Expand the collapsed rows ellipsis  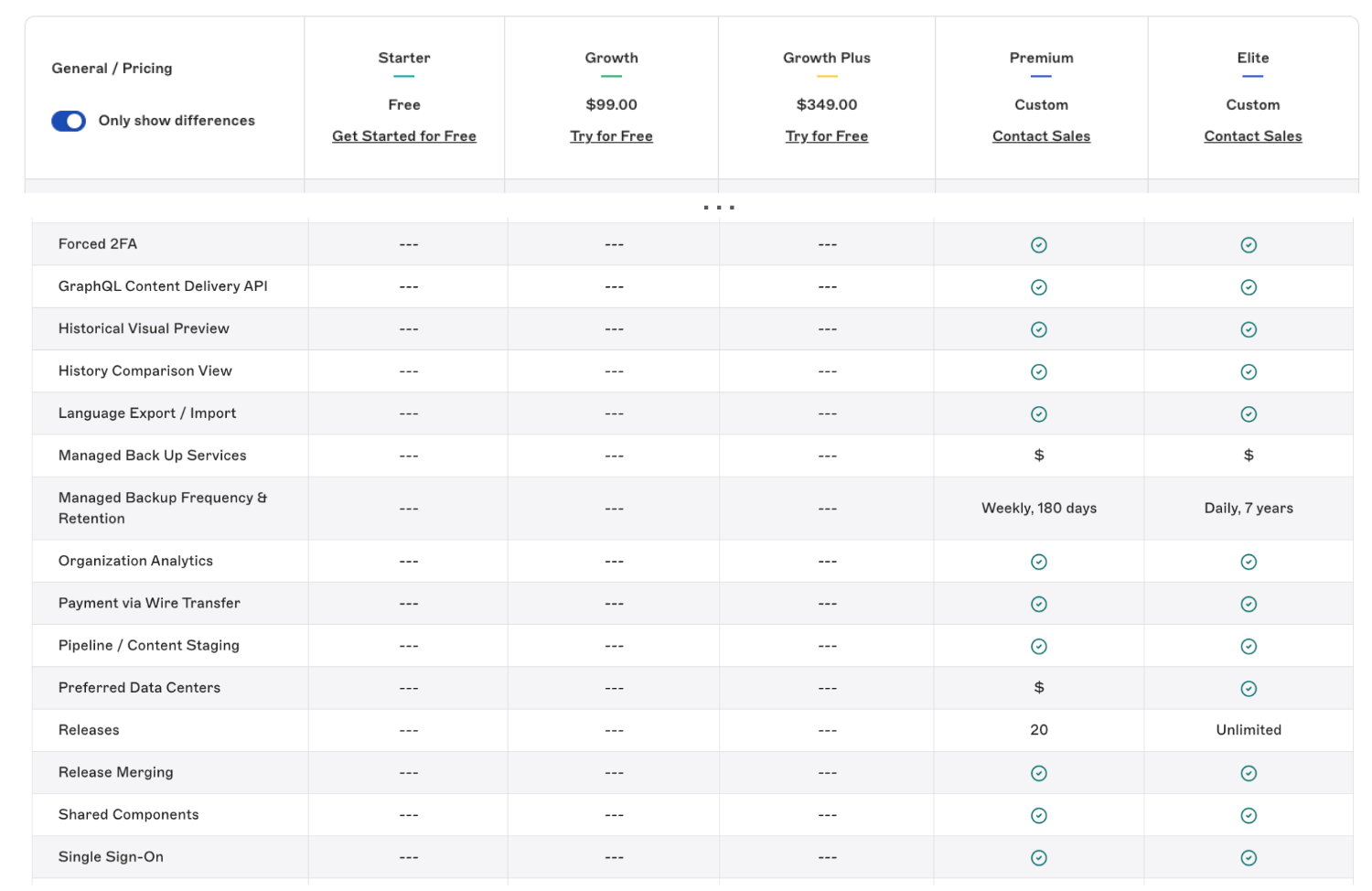click(x=719, y=208)
